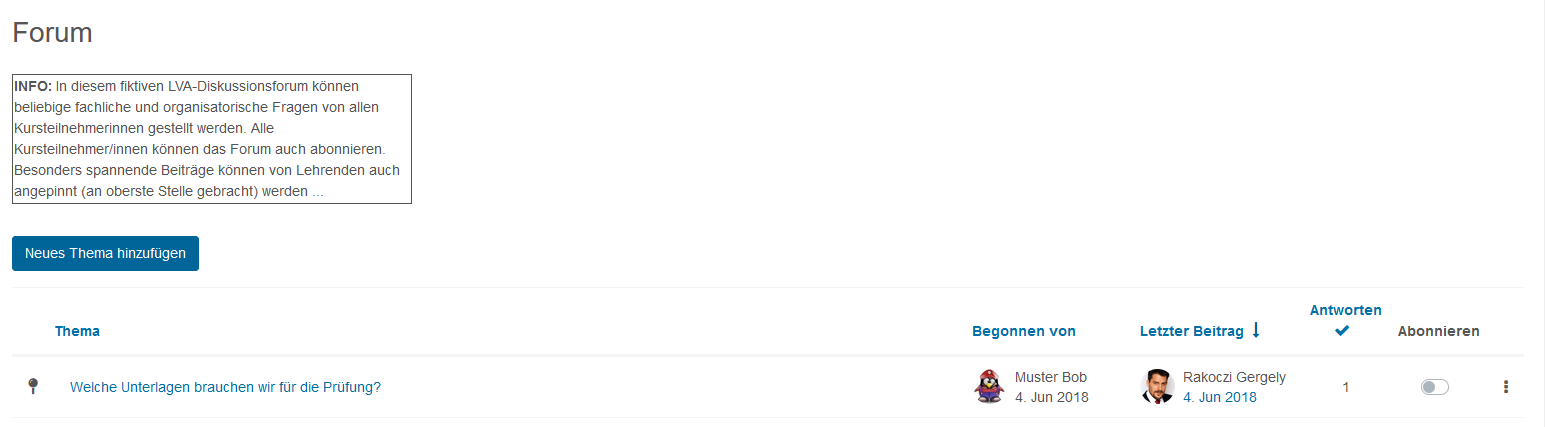
Task: Open Muster Bob's penguin avatar
Action: 989,386
